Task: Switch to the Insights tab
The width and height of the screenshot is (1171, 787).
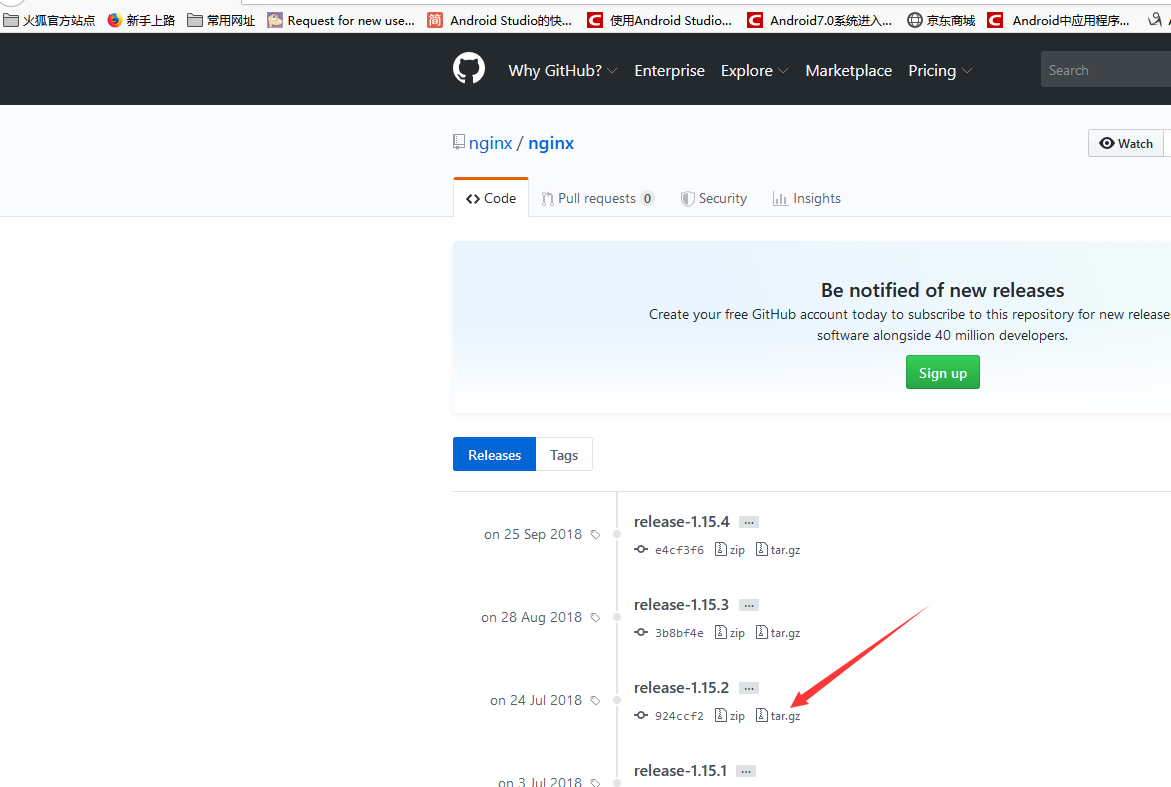Action: coord(807,198)
